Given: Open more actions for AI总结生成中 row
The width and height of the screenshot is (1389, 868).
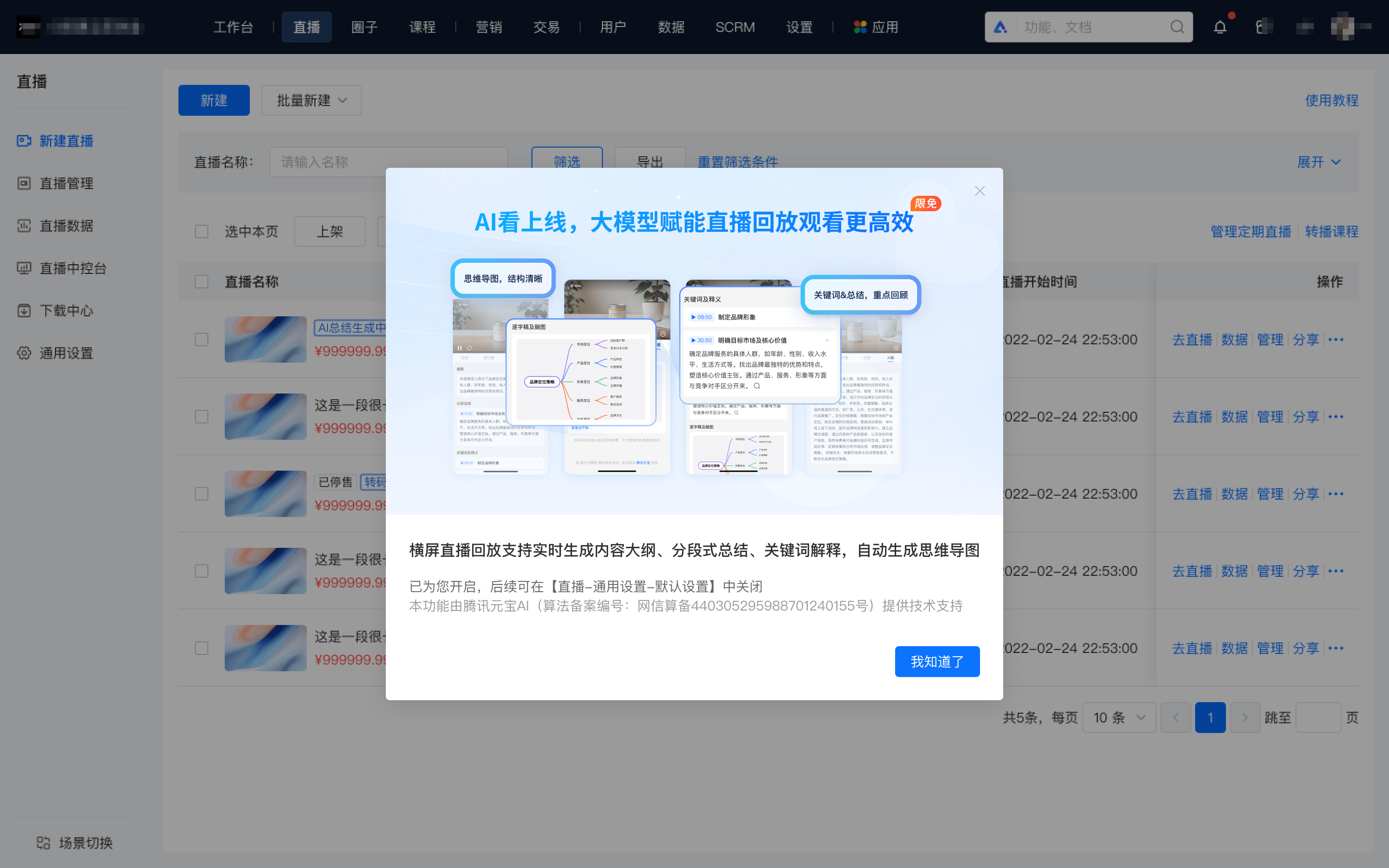Looking at the screenshot, I should [x=1335, y=339].
